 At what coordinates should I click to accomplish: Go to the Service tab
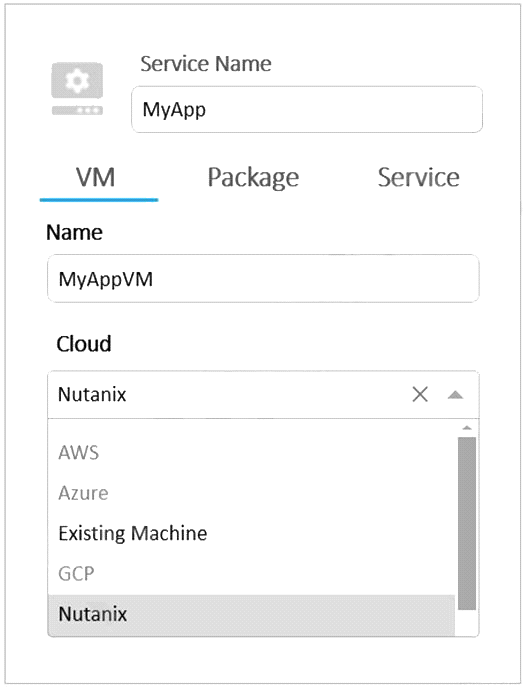coord(419,178)
